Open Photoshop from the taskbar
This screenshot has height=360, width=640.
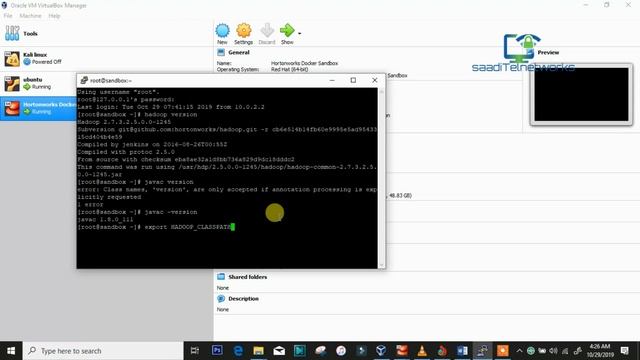(217, 350)
